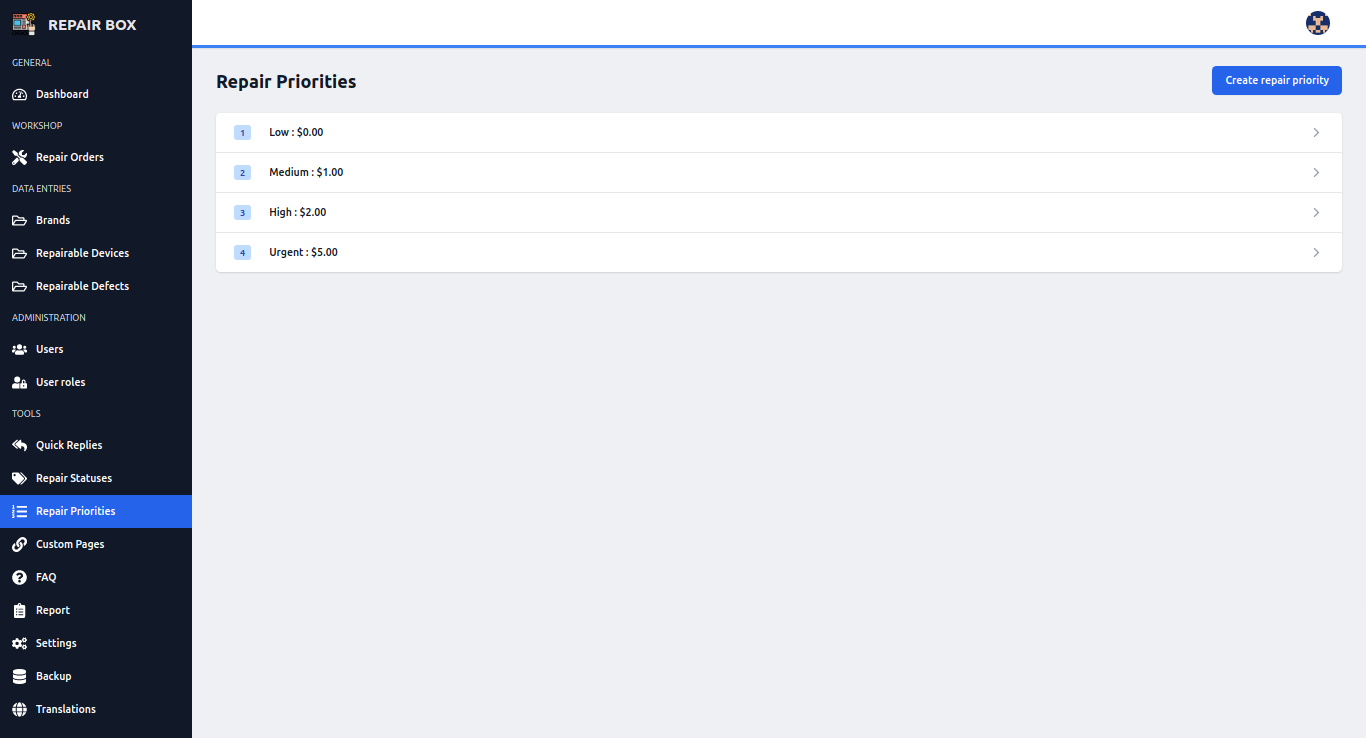
Task: Click the Translations globe icon
Action: click(20, 709)
